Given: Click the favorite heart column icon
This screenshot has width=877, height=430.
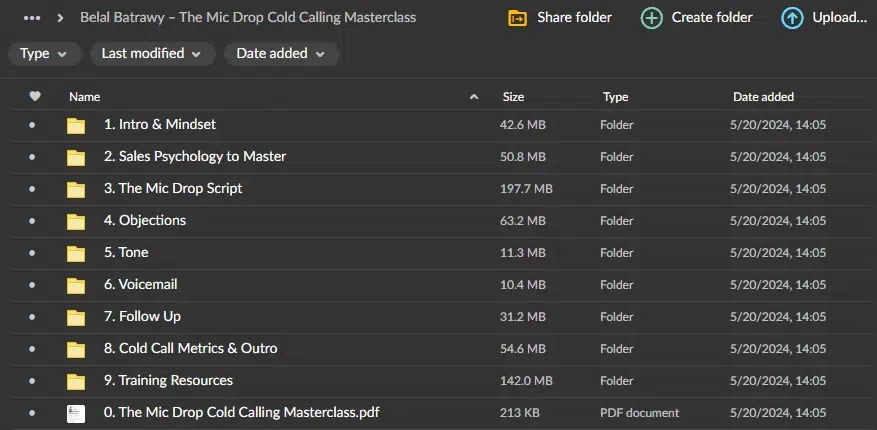Looking at the screenshot, I should coord(35,96).
